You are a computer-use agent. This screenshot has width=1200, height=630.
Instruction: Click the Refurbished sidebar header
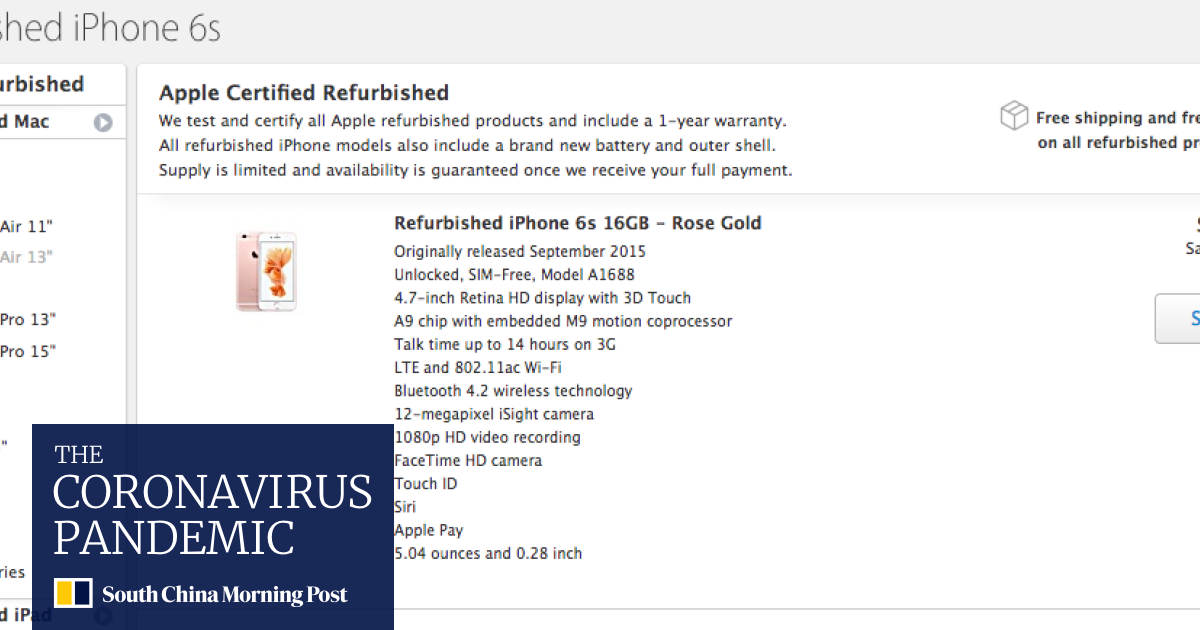(42, 84)
